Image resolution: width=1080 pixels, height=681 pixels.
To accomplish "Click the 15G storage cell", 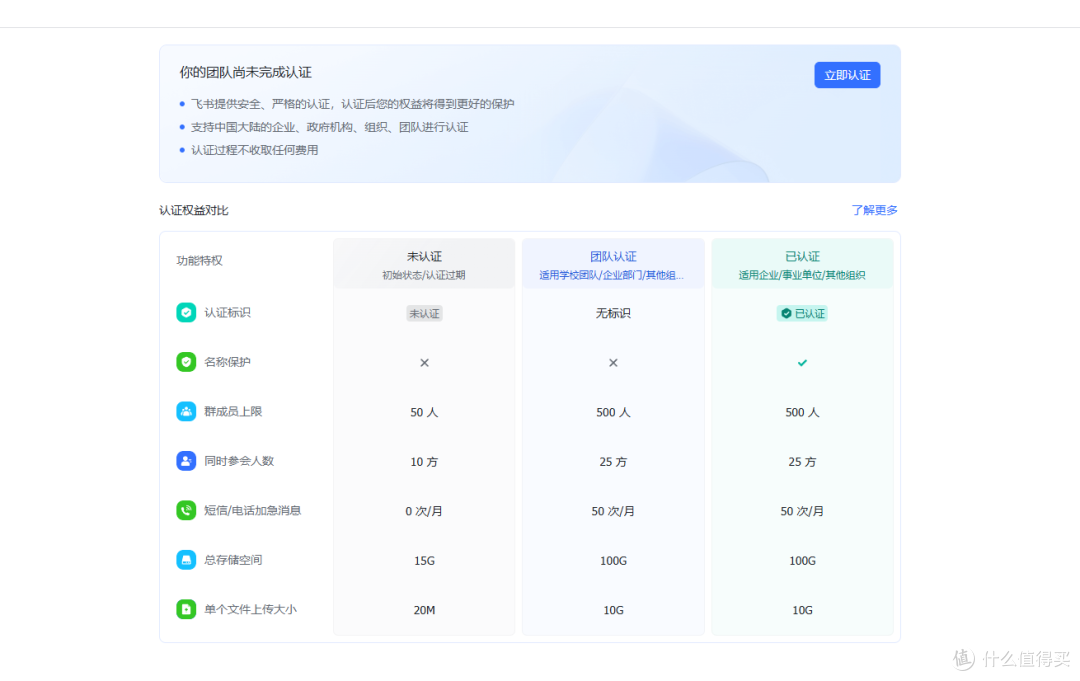I will coord(424,561).
